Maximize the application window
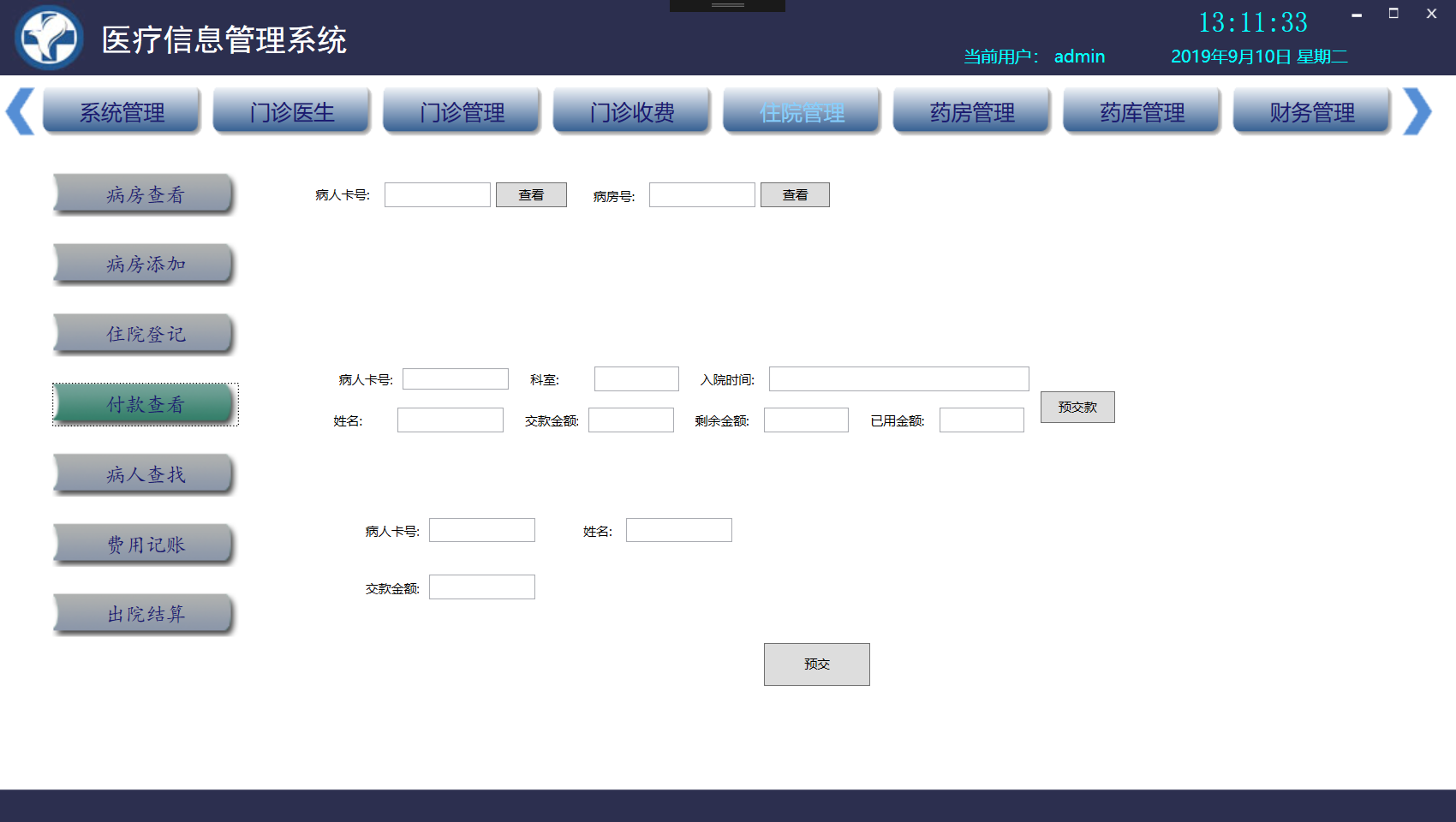The width and height of the screenshot is (1456, 822). (1393, 14)
